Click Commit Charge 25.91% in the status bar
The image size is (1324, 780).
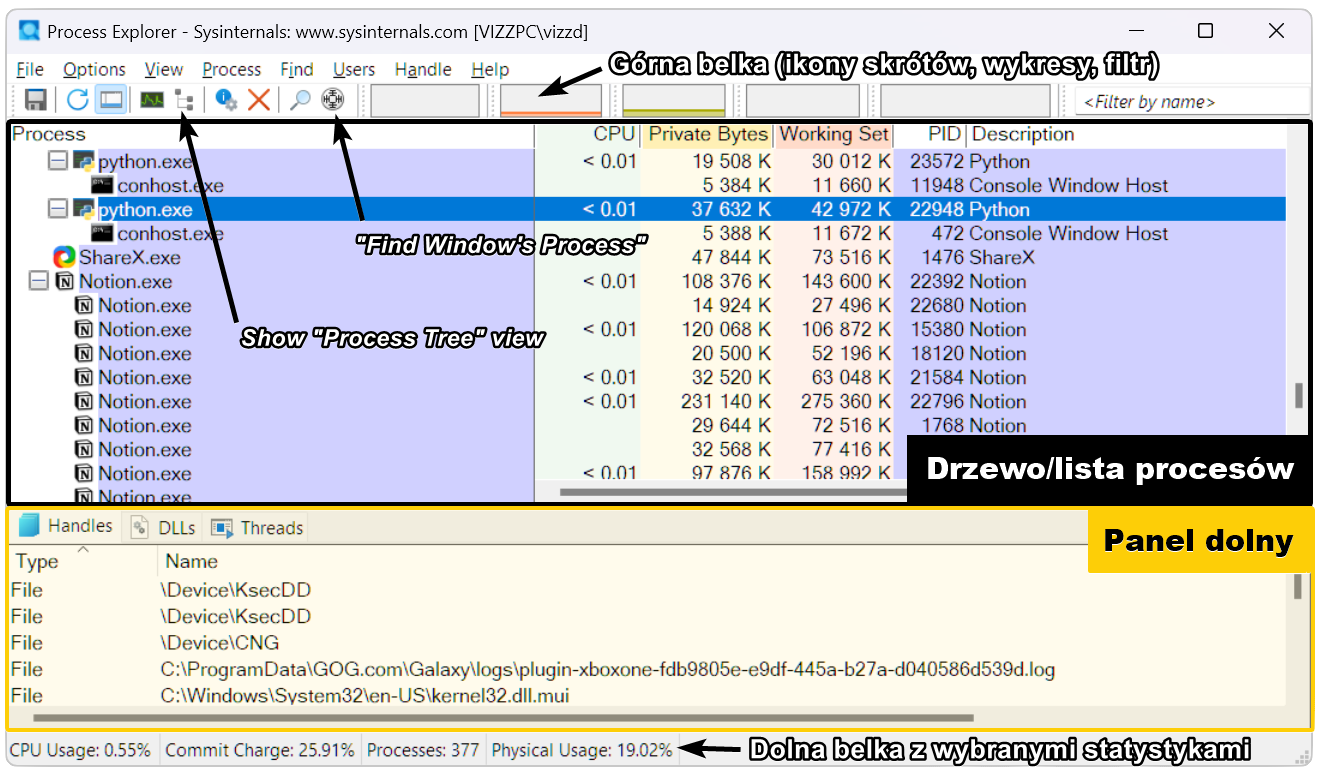click(260, 750)
